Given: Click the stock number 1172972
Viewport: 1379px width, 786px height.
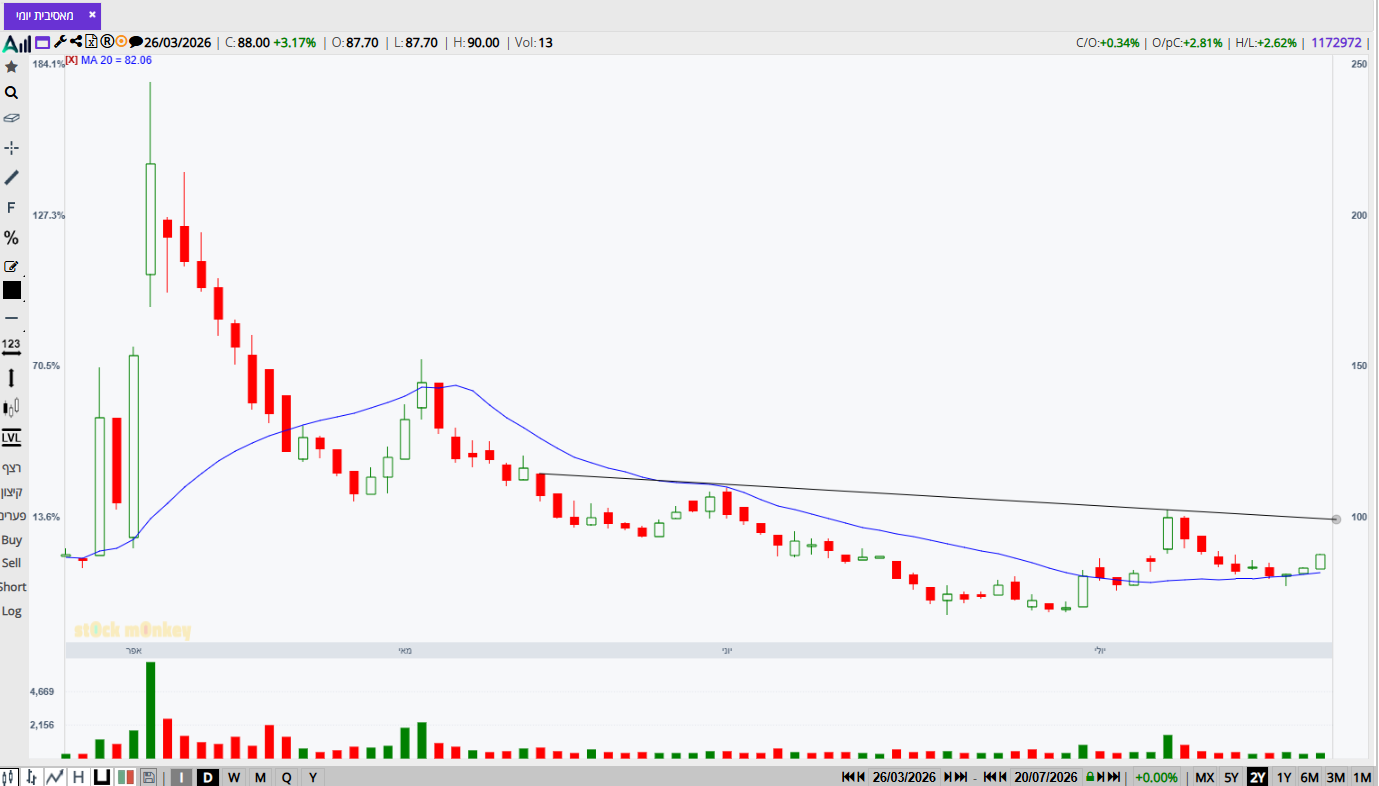Looking at the screenshot, I should [x=1337, y=43].
